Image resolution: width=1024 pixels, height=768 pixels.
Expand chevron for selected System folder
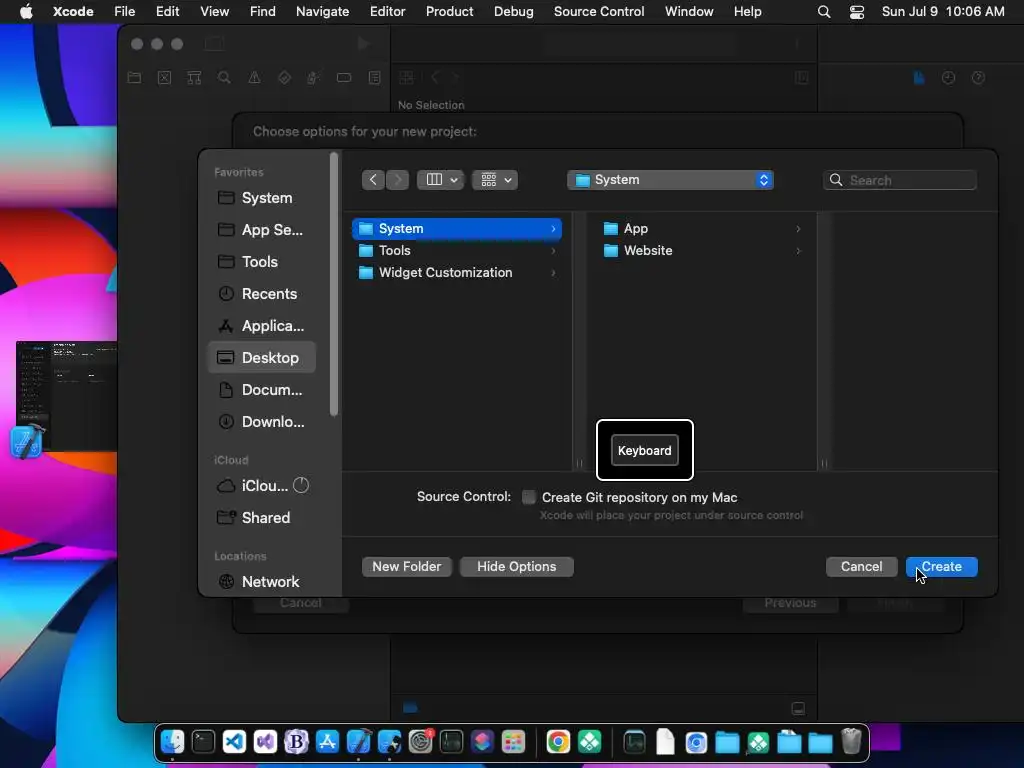(553, 229)
